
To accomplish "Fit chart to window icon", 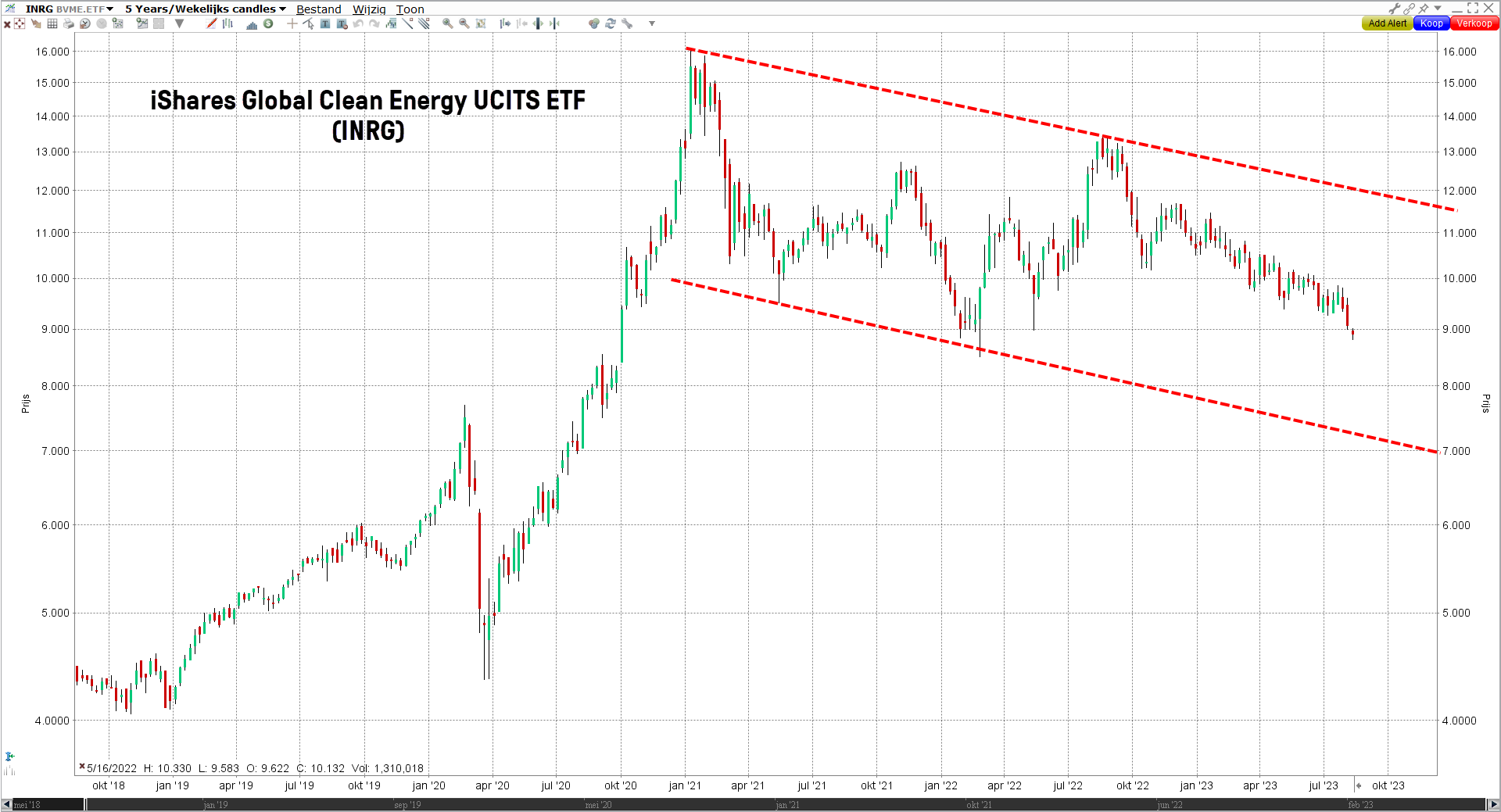I will click(x=481, y=23).
